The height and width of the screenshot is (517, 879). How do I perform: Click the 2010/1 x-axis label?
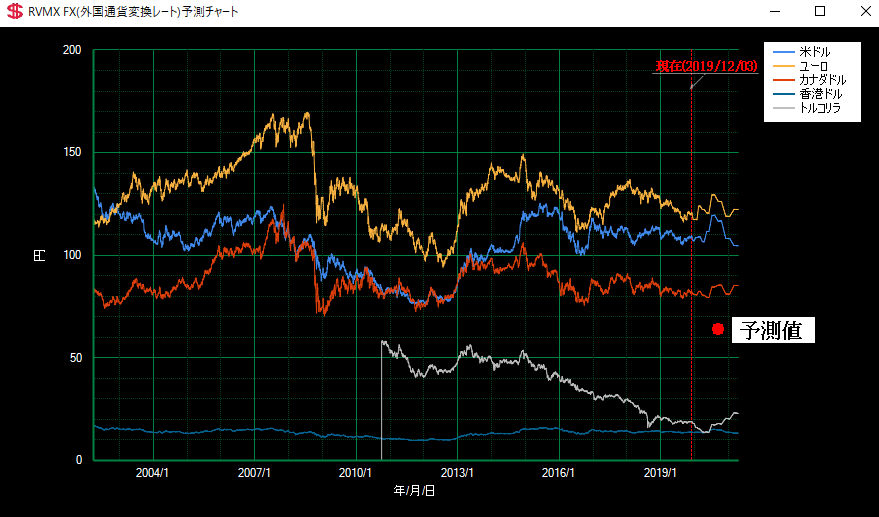tap(356, 472)
